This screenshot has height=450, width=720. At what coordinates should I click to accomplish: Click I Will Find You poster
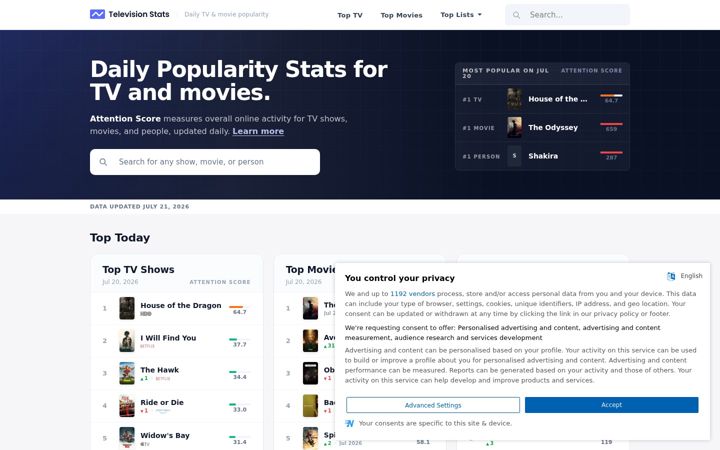(x=127, y=341)
